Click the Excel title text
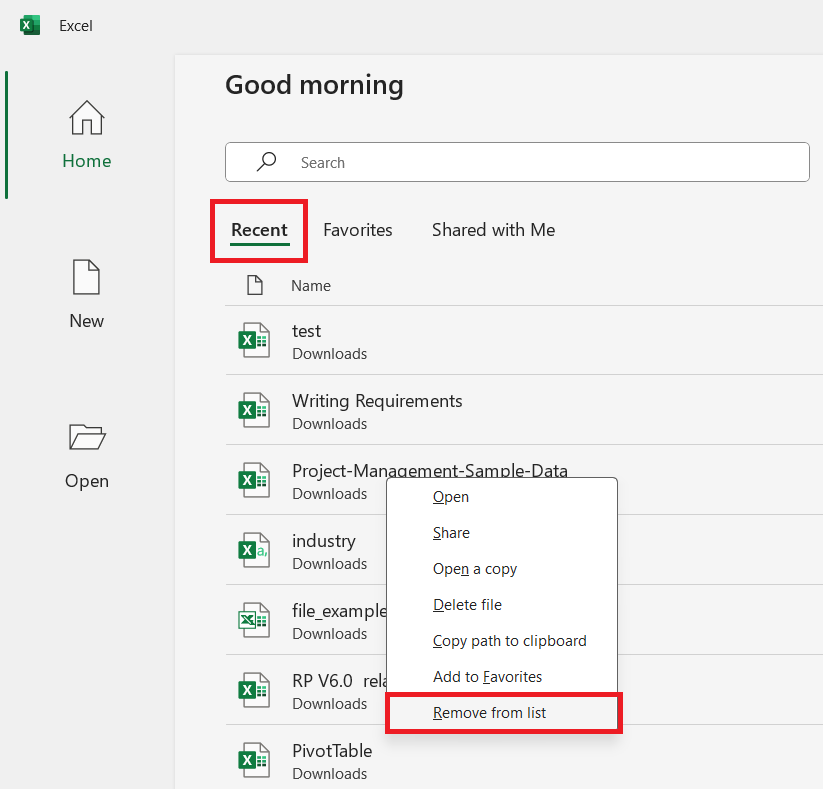Image resolution: width=823 pixels, height=789 pixels. pos(76,26)
